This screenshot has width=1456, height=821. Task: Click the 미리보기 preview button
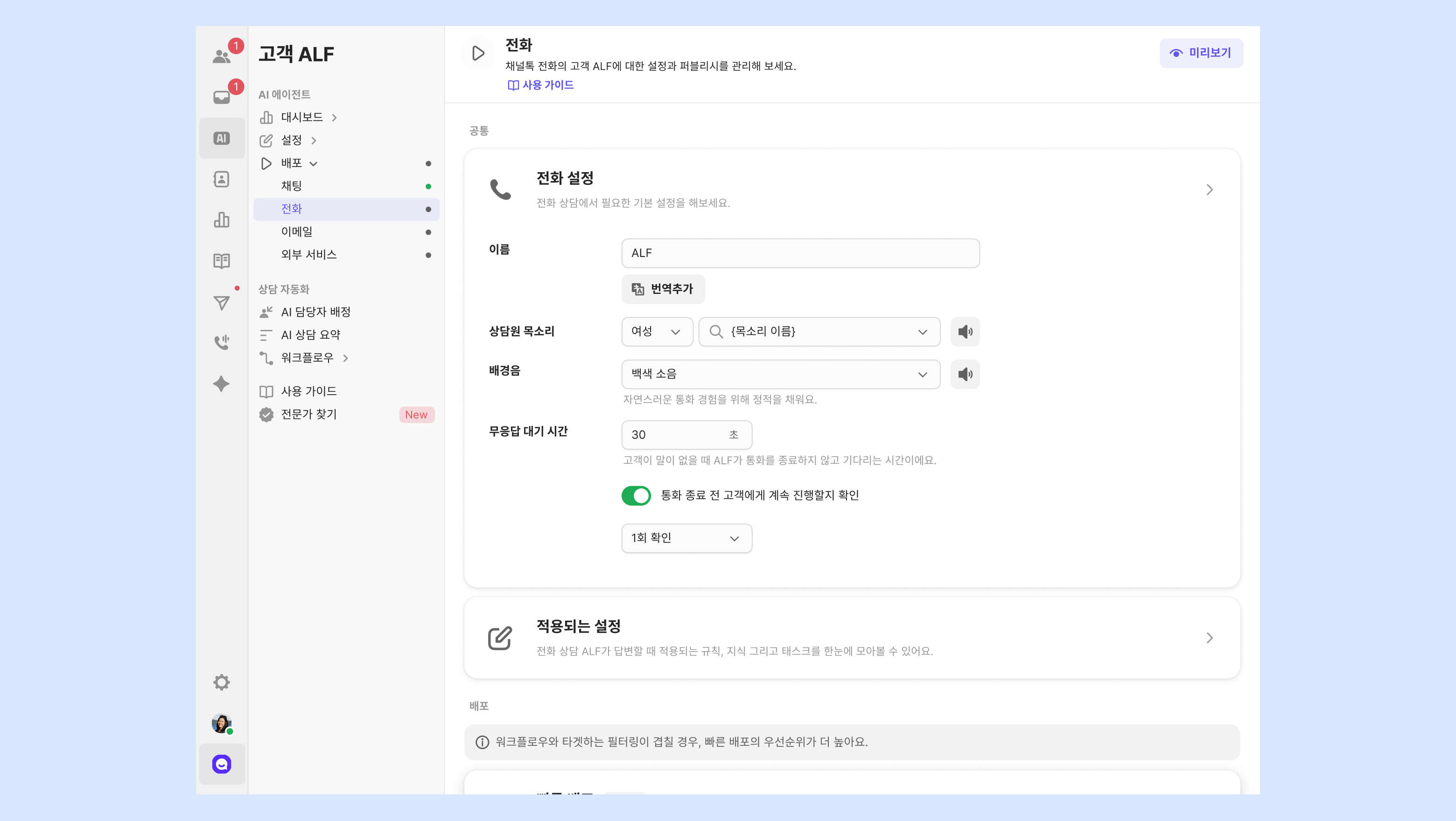pyautogui.click(x=1201, y=53)
